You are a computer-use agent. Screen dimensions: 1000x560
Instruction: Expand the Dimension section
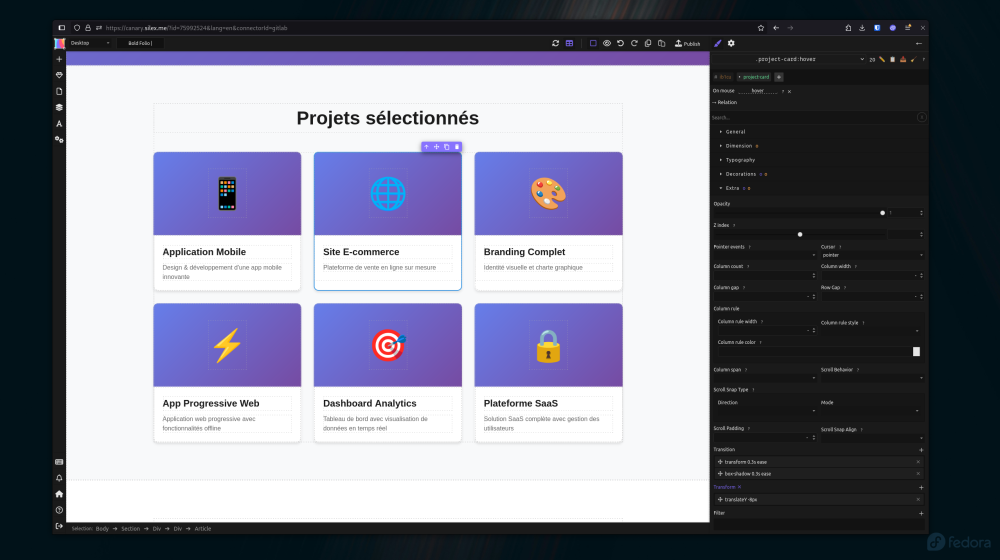point(738,146)
